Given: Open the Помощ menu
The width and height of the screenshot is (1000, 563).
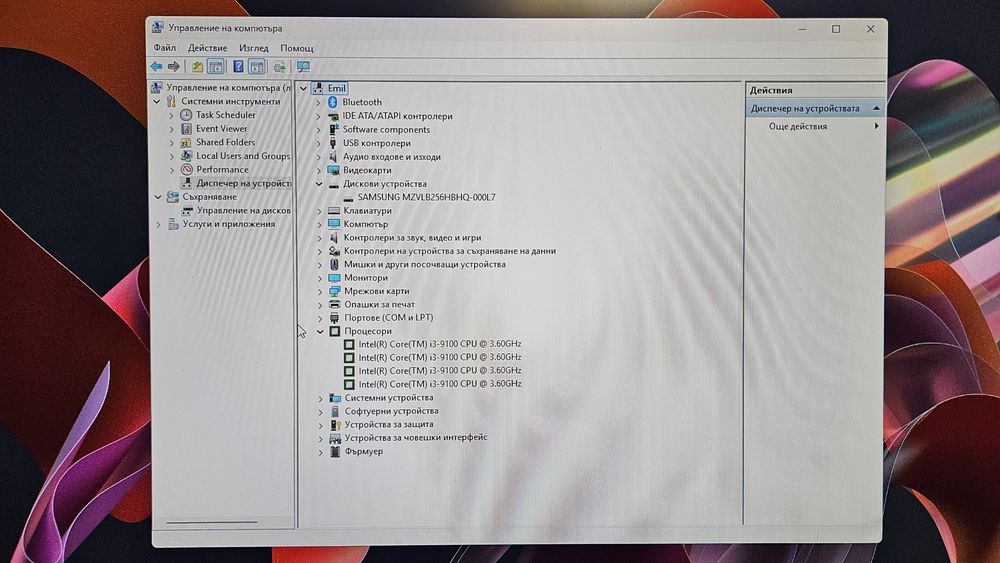Looking at the screenshot, I should [x=297, y=48].
